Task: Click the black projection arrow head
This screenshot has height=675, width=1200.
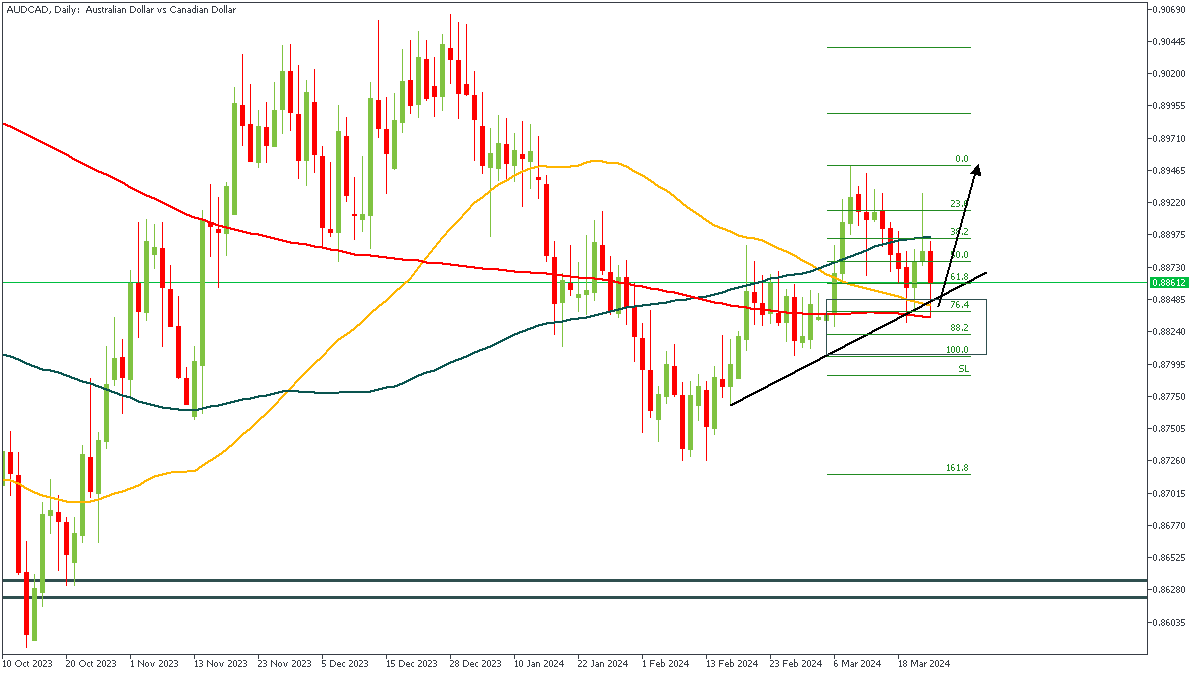Action: point(977,169)
